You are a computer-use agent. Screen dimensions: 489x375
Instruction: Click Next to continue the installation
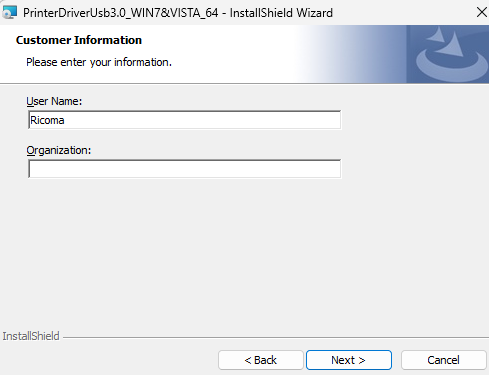pyautogui.click(x=349, y=360)
